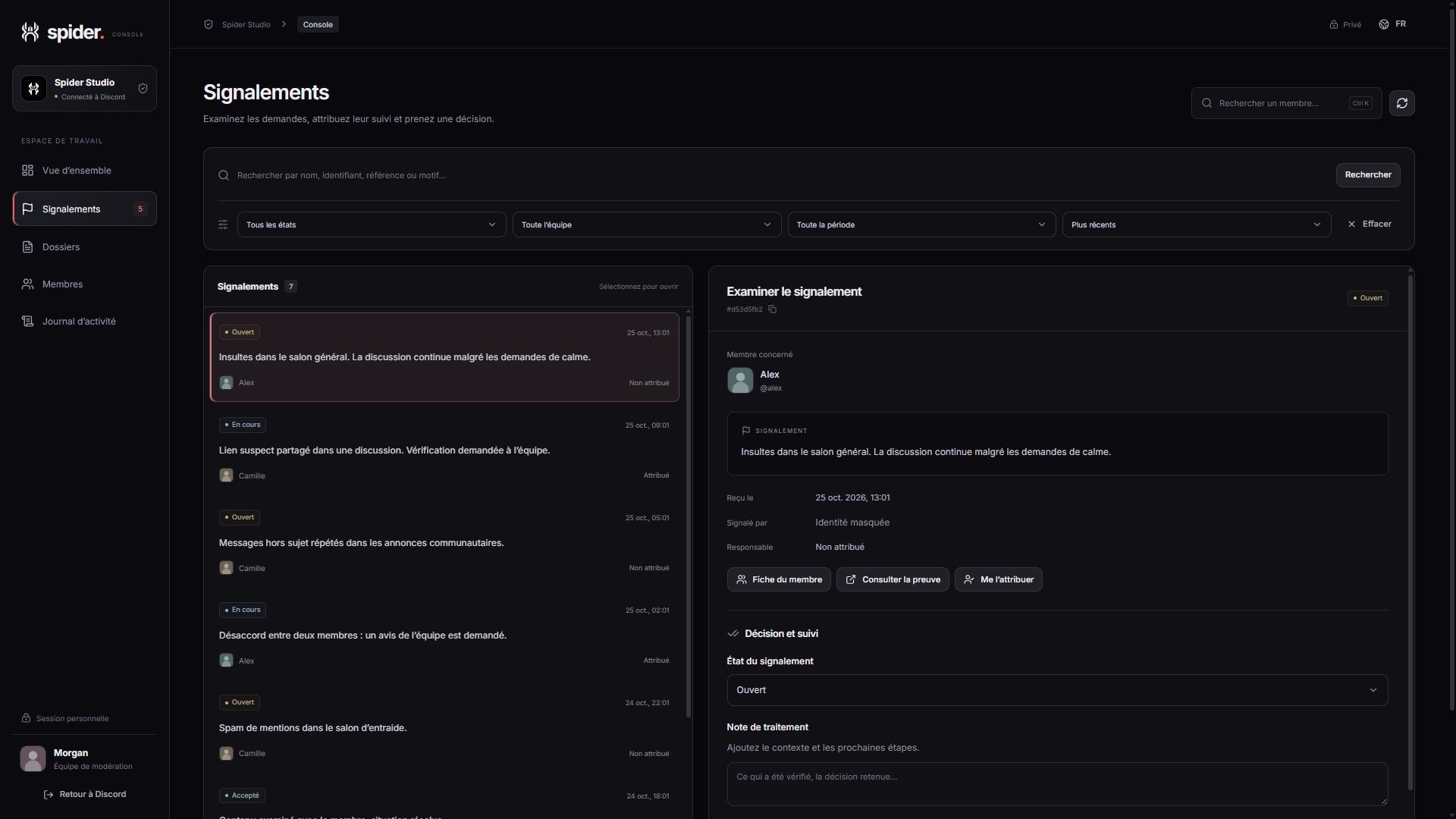The width and height of the screenshot is (1456, 819).
Task: Click the Spider Studio breadcrumb link
Action: tap(246, 24)
